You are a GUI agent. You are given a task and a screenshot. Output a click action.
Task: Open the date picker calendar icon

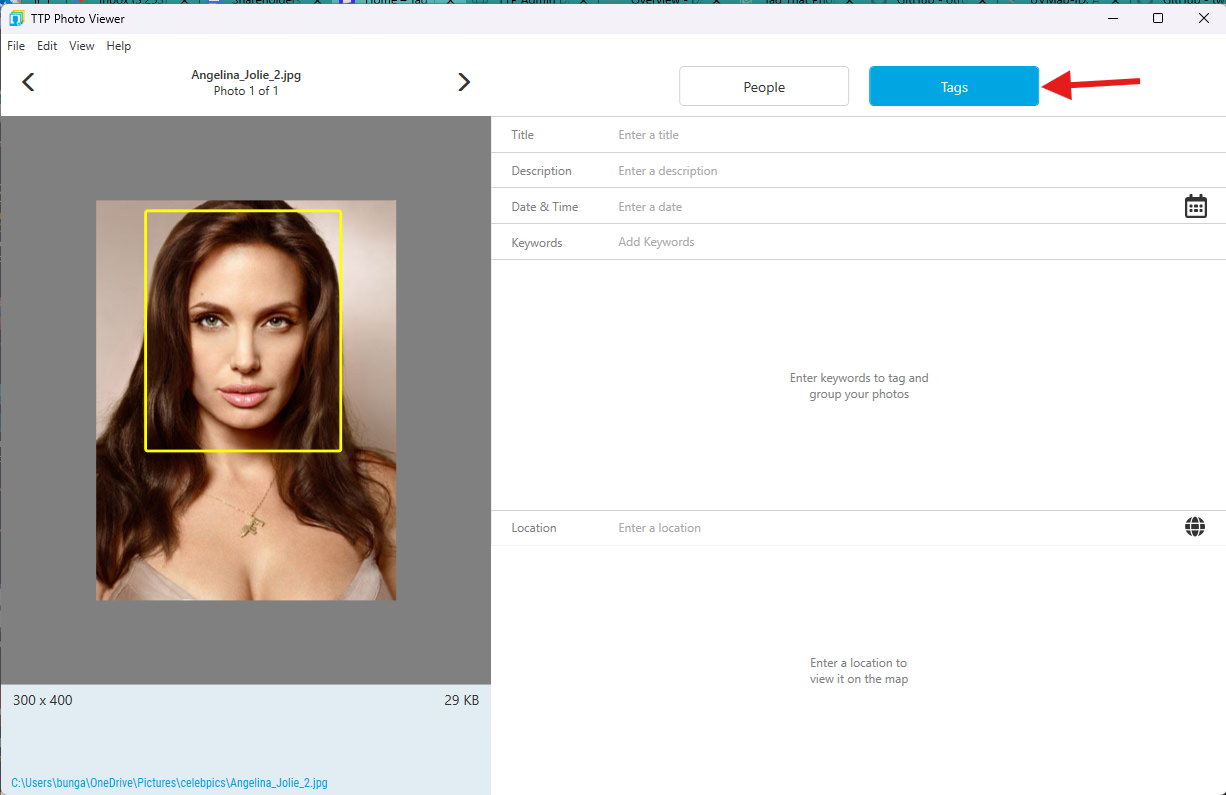tap(1195, 206)
